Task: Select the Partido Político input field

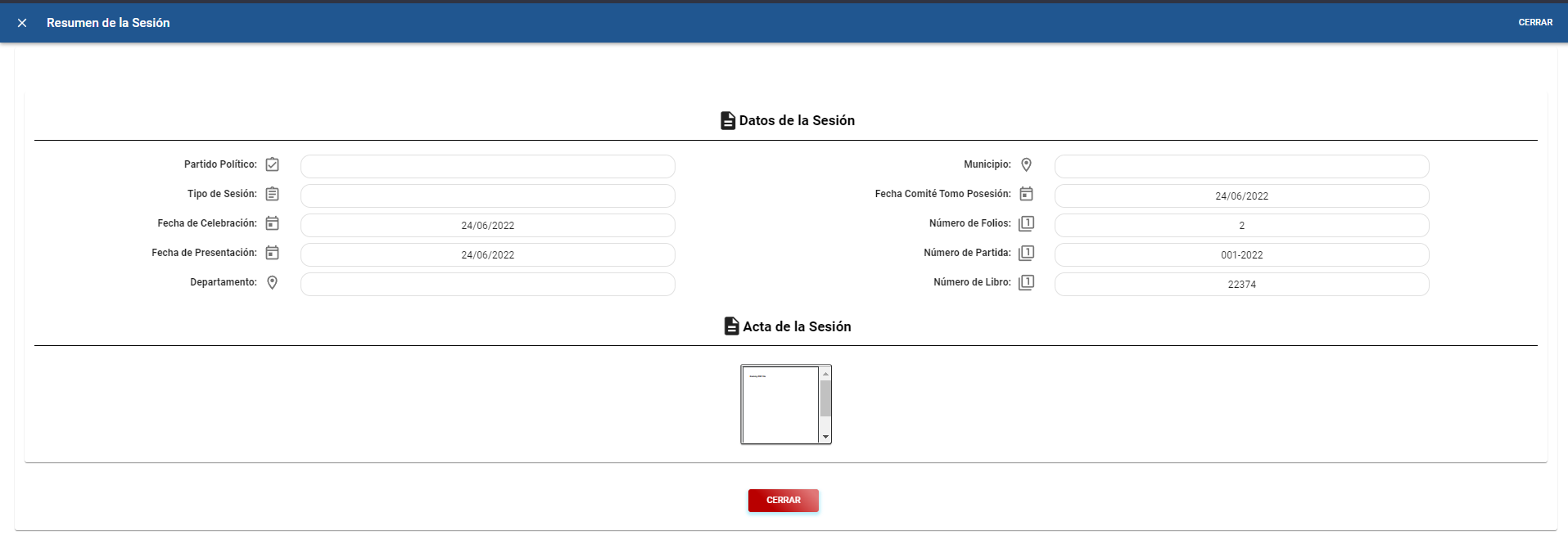Action: click(487, 166)
